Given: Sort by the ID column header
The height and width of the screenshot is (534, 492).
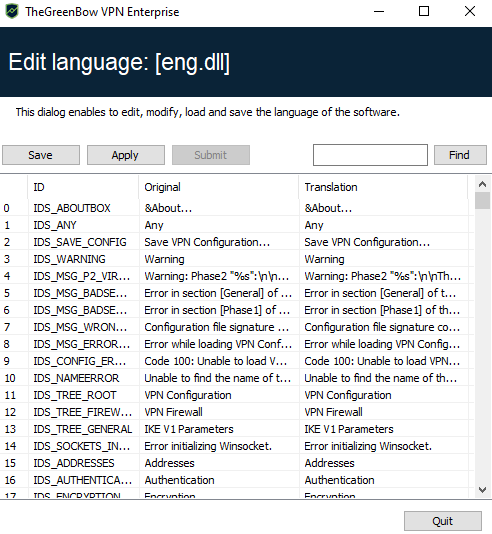Looking at the screenshot, I should tap(83, 187).
